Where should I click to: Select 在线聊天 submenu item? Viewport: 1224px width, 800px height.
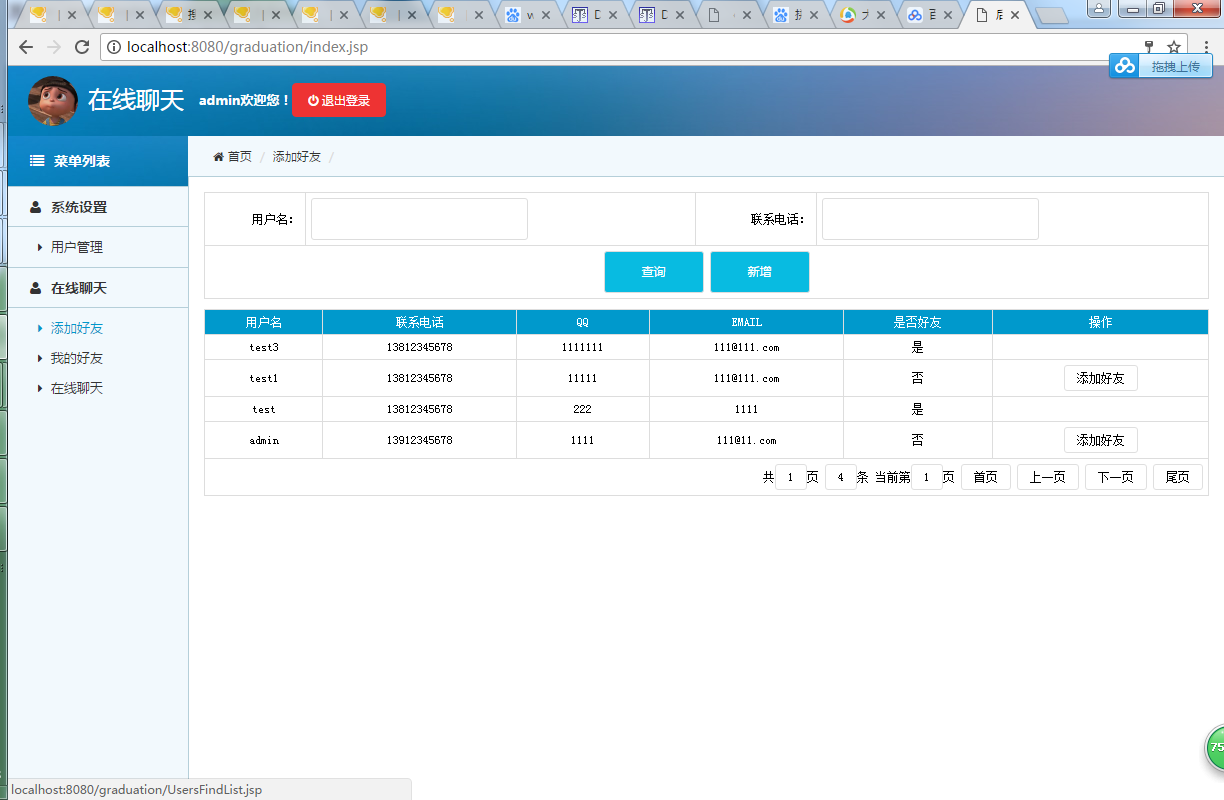tap(77, 388)
